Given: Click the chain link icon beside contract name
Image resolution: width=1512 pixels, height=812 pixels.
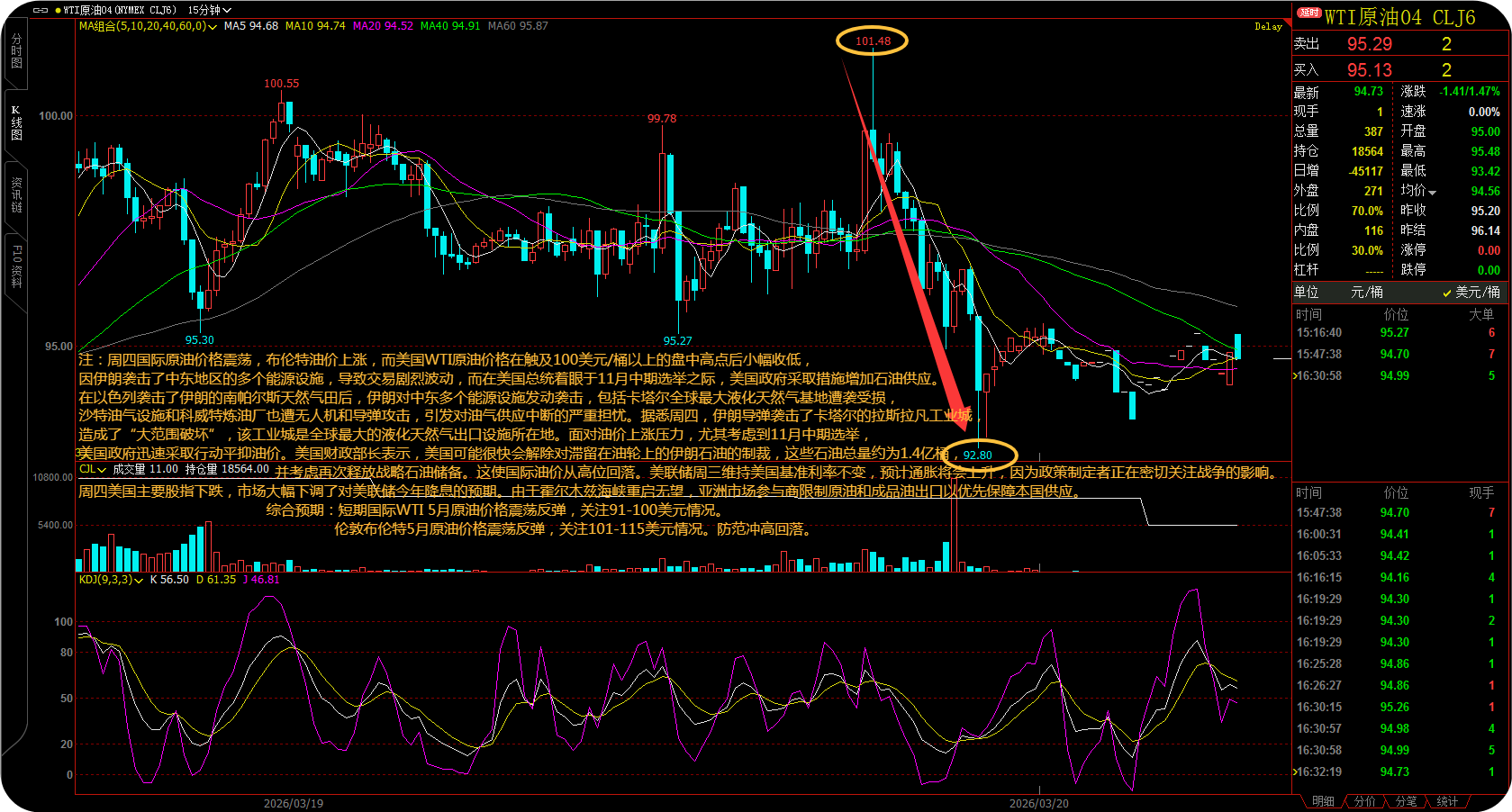Looking at the screenshot, I should point(41,10).
